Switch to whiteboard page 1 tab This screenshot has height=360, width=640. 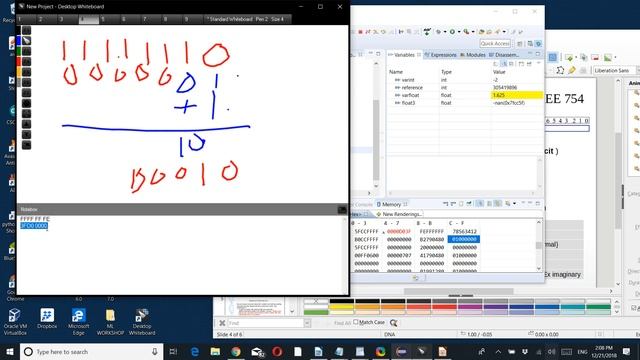(27, 19)
